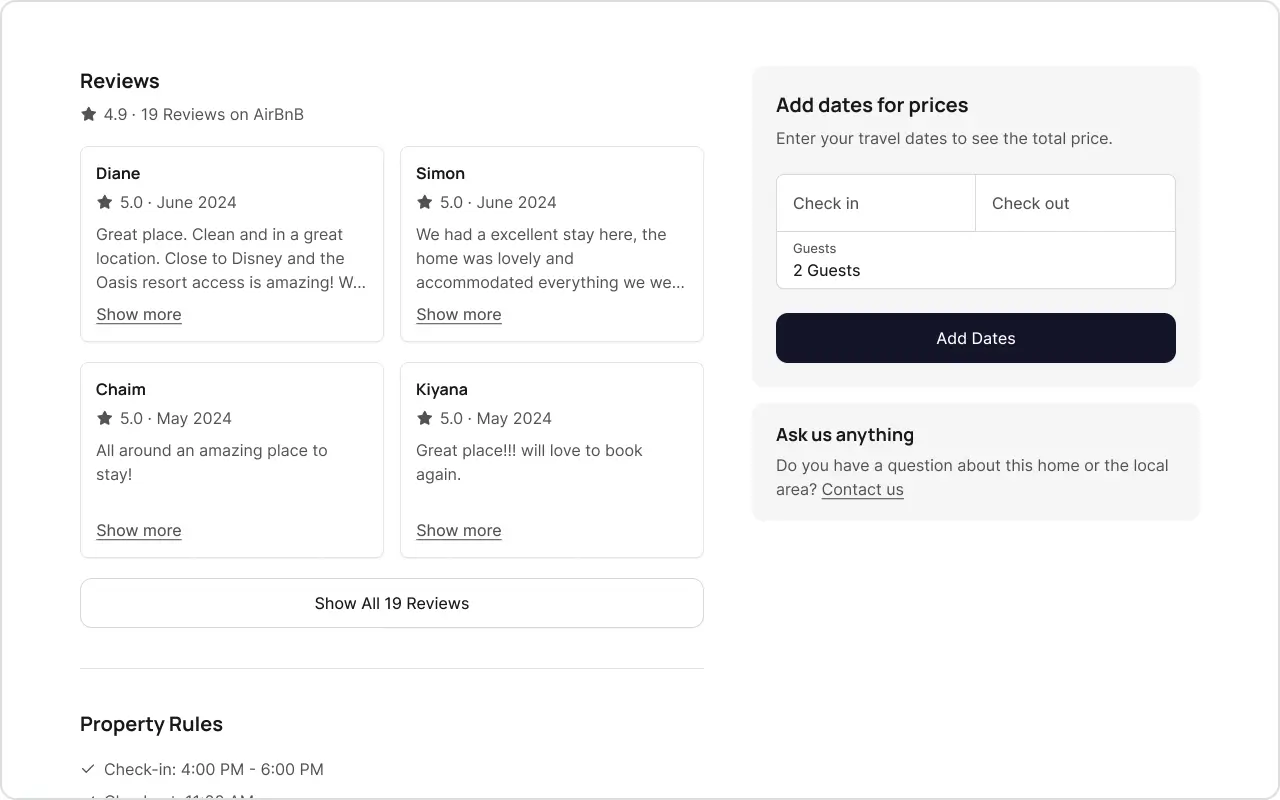This screenshot has width=1280, height=800.
Task: Select the Check out date field
Action: coord(1075,203)
